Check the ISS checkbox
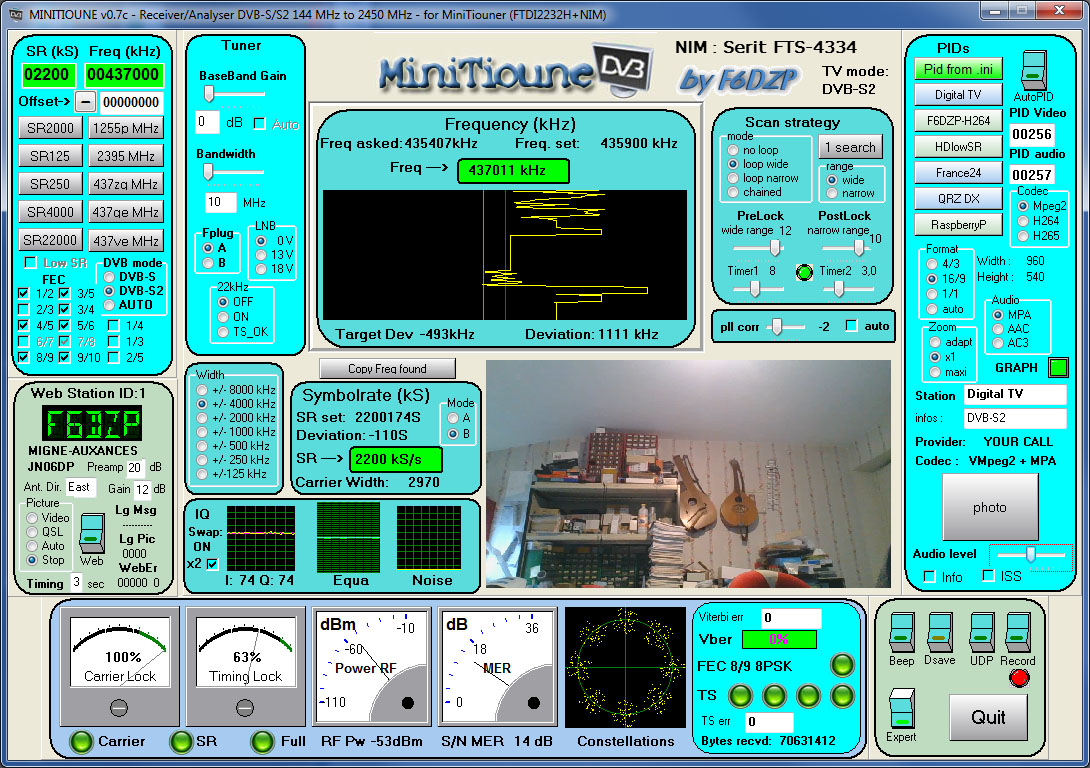Screen dimensions: 1090x768 988,575
